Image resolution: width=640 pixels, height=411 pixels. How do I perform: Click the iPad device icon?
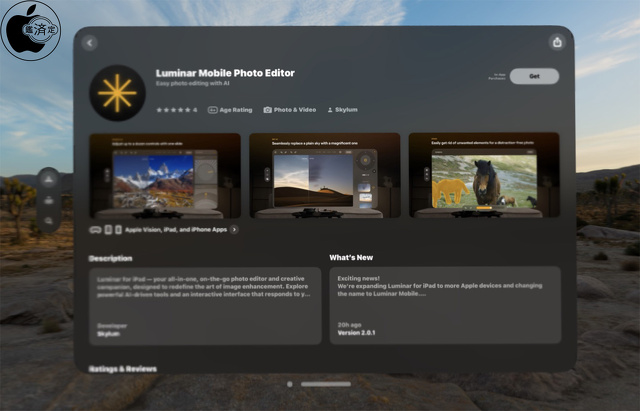(108, 230)
